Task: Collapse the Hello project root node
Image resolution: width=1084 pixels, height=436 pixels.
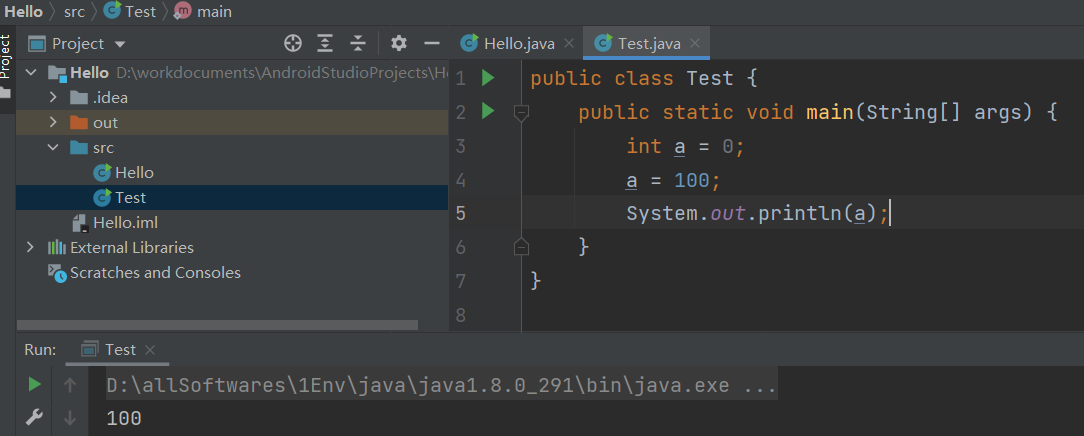Action: 30,73
